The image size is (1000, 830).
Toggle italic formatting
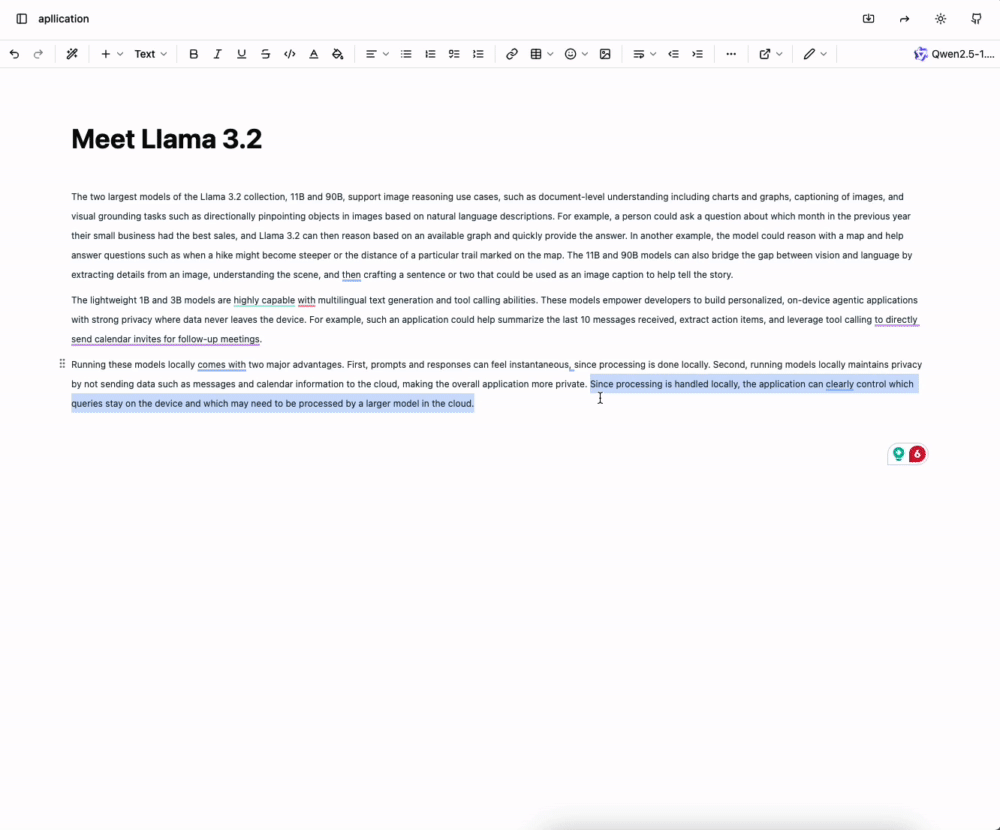pos(217,54)
